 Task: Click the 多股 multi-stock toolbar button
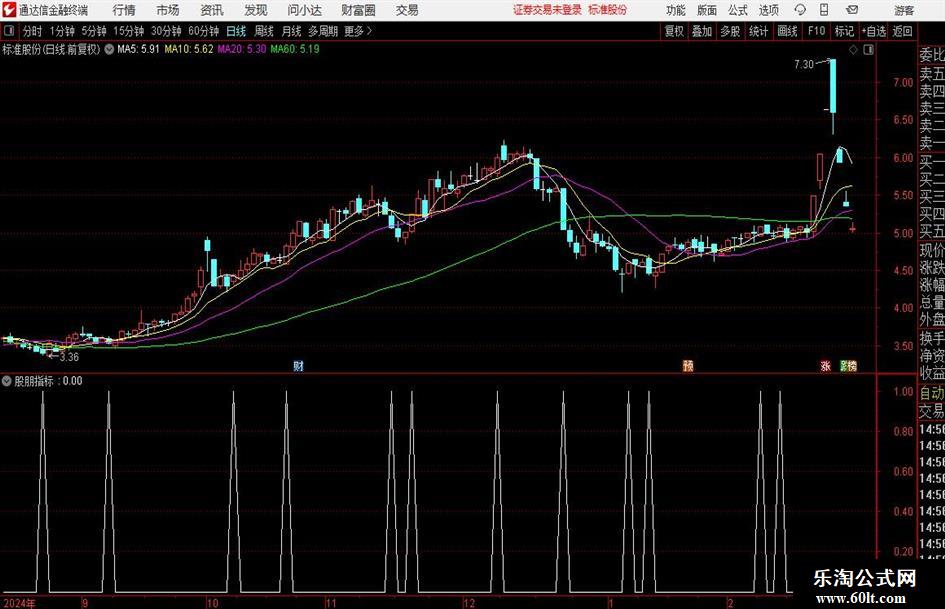pos(730,31)
